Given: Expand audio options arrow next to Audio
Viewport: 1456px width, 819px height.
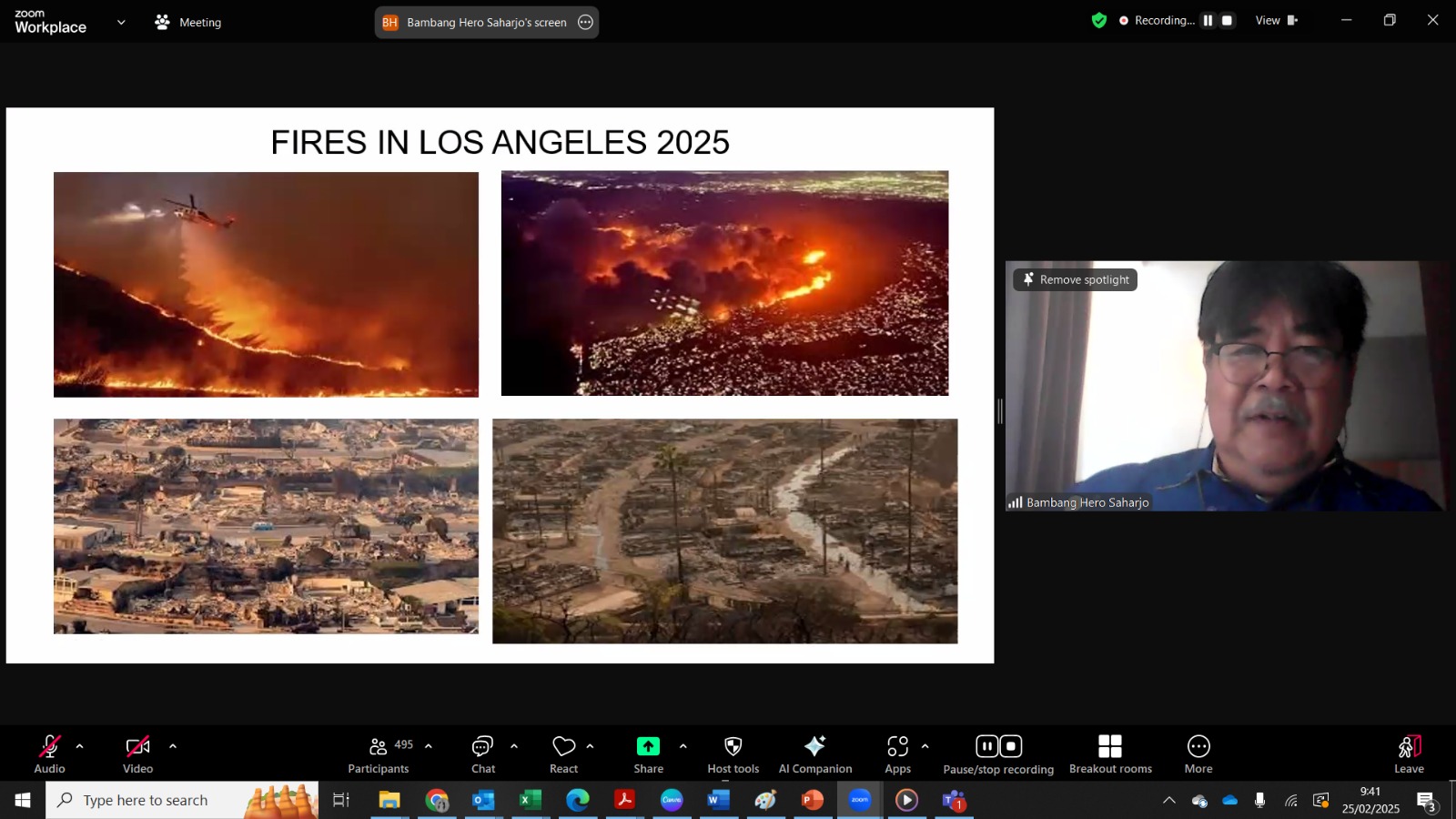Looking at the screenshot, I should 80,746.
